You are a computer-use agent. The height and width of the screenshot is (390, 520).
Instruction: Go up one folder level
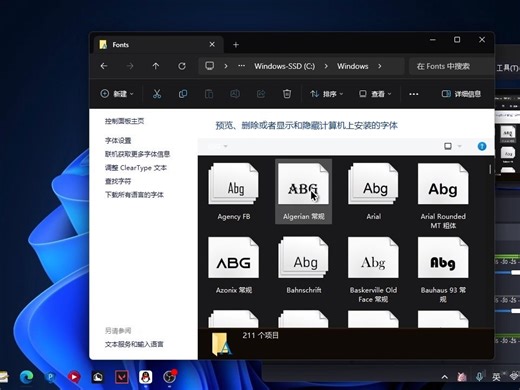(x=156, y=66)
